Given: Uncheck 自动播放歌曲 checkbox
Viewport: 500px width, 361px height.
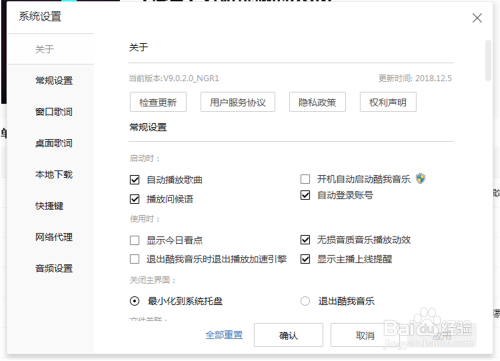Looking at the screenshot, I should pos(135,180).
